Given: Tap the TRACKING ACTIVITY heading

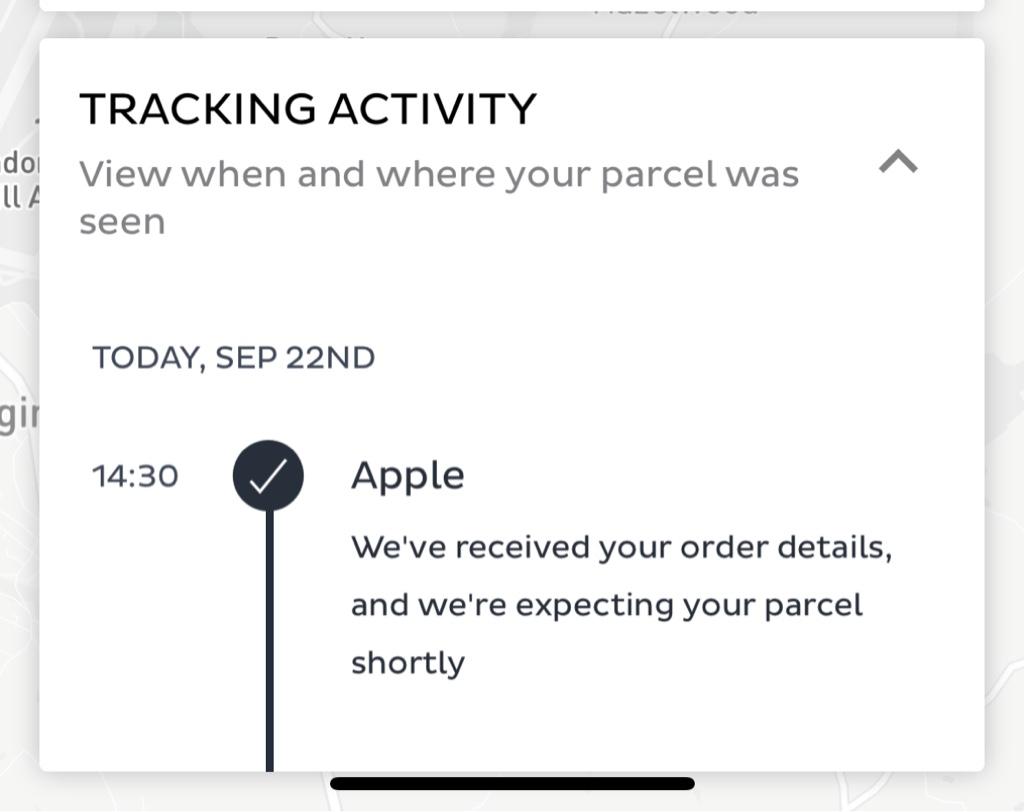Looking at the screenshot, I should [308, 109].
